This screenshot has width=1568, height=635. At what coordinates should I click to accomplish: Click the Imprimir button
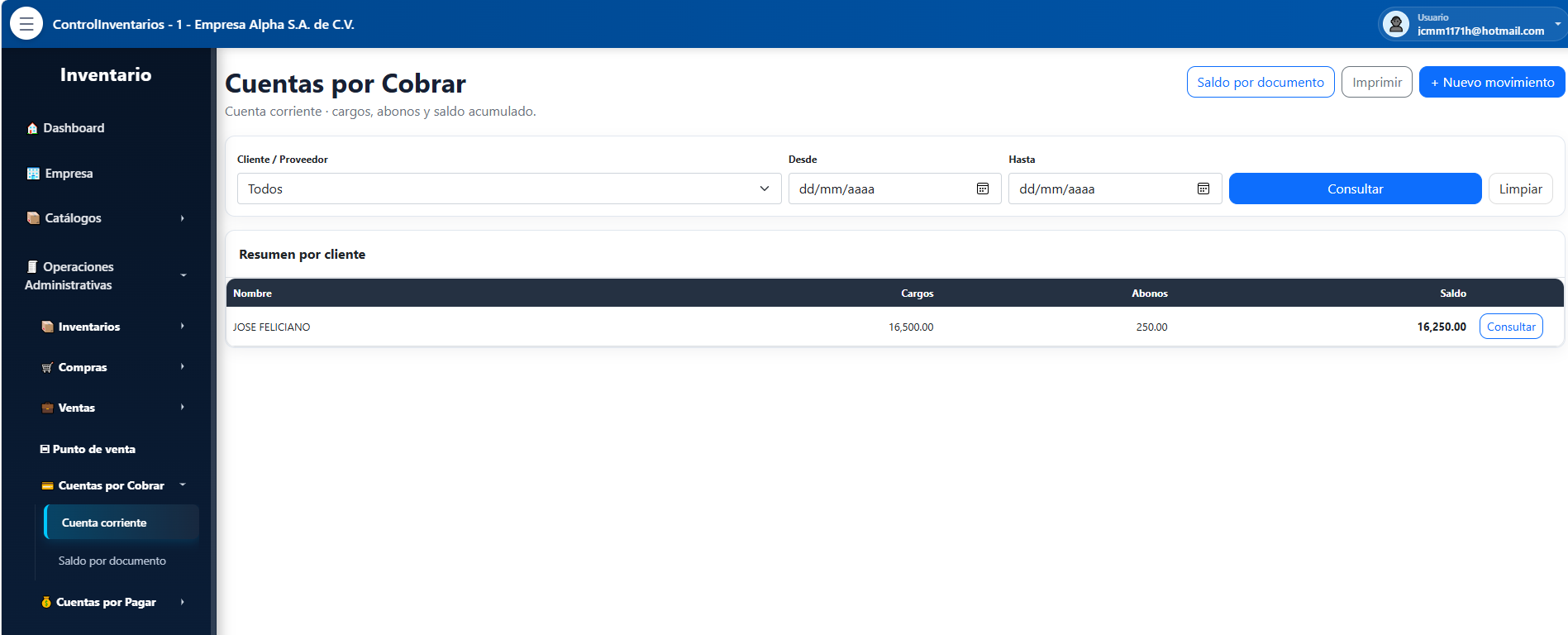pyautogui.click(x=1377, y=82)
